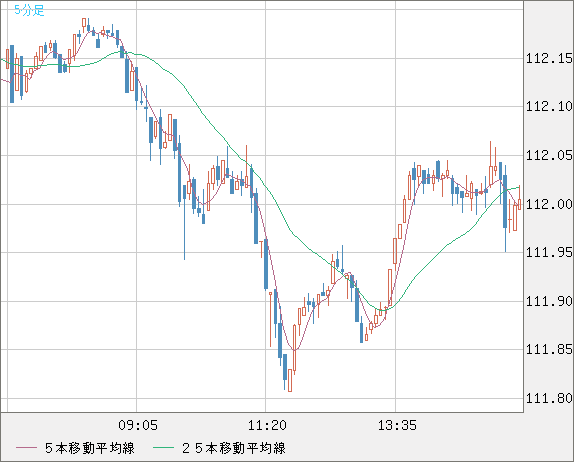This screenshot has width=574, height=462.
Task: Click the 13:35 time axis label
Action: [397, 425]
